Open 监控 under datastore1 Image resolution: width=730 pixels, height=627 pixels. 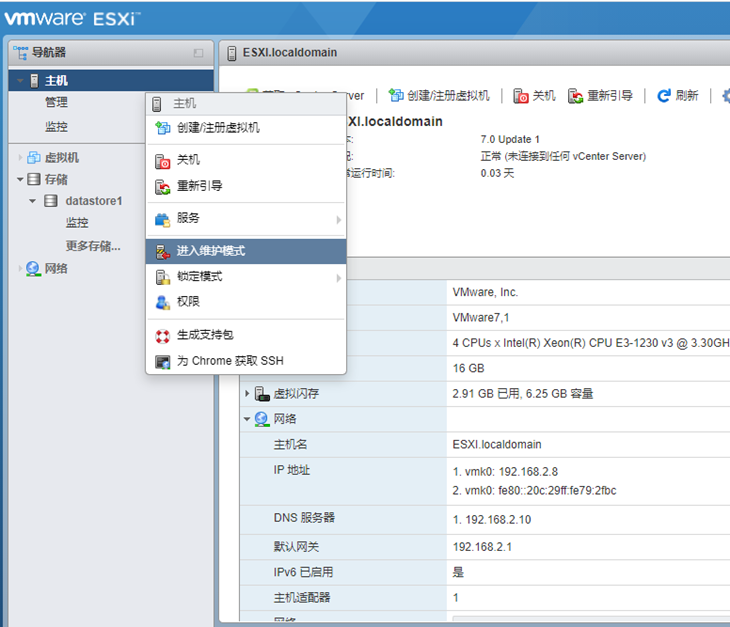coord(77,222)
